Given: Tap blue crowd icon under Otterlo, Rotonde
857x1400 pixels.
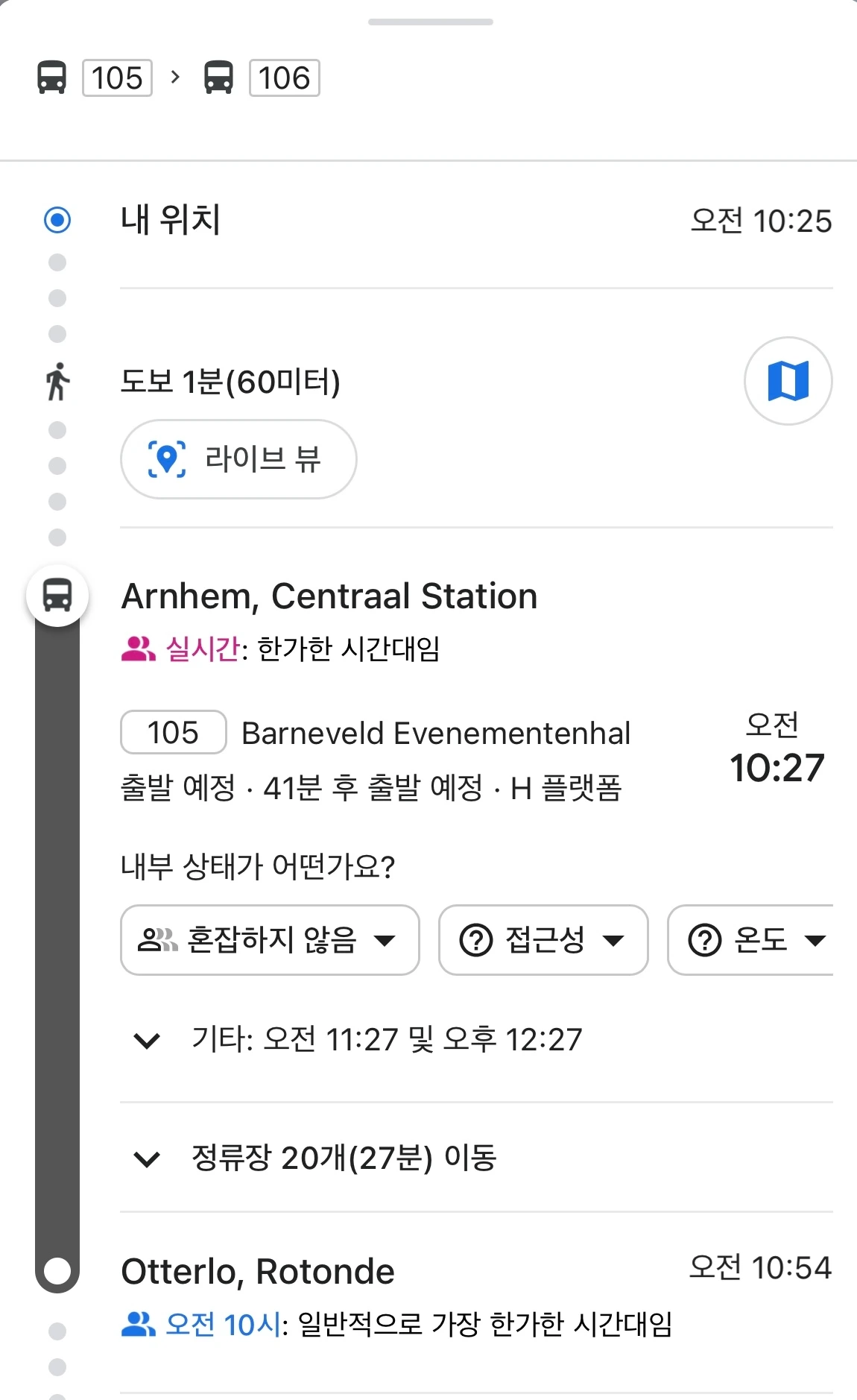Looking at the screenshot, I should pyautogui.click(x=138, y=1324).
